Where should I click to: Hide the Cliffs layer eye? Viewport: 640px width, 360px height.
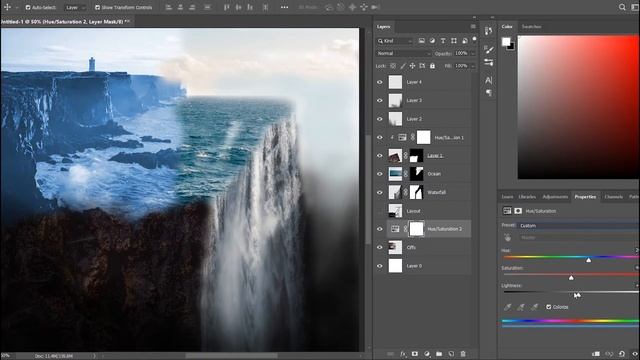click(x=380, y=247)
